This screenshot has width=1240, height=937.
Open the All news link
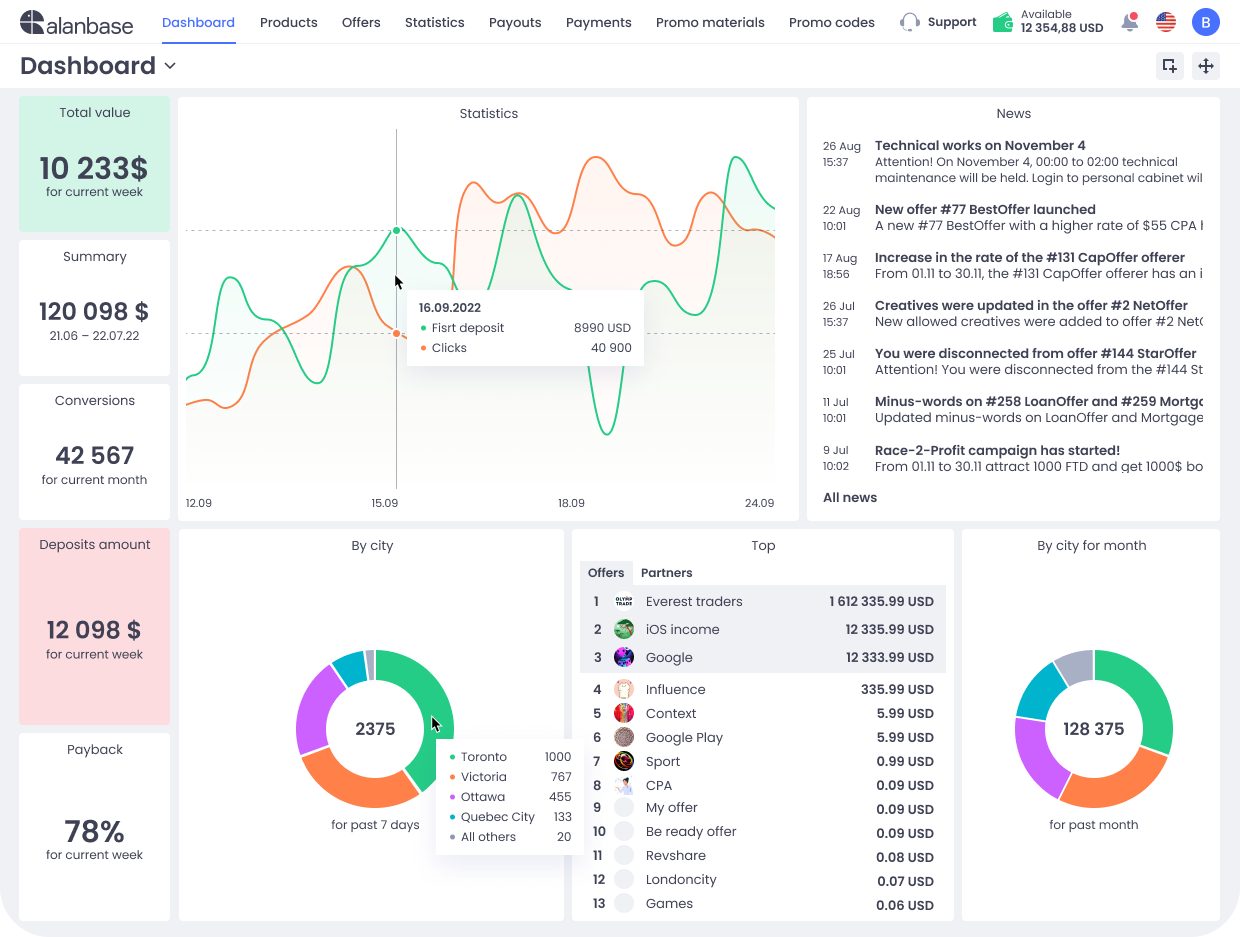tap(849, 497)
